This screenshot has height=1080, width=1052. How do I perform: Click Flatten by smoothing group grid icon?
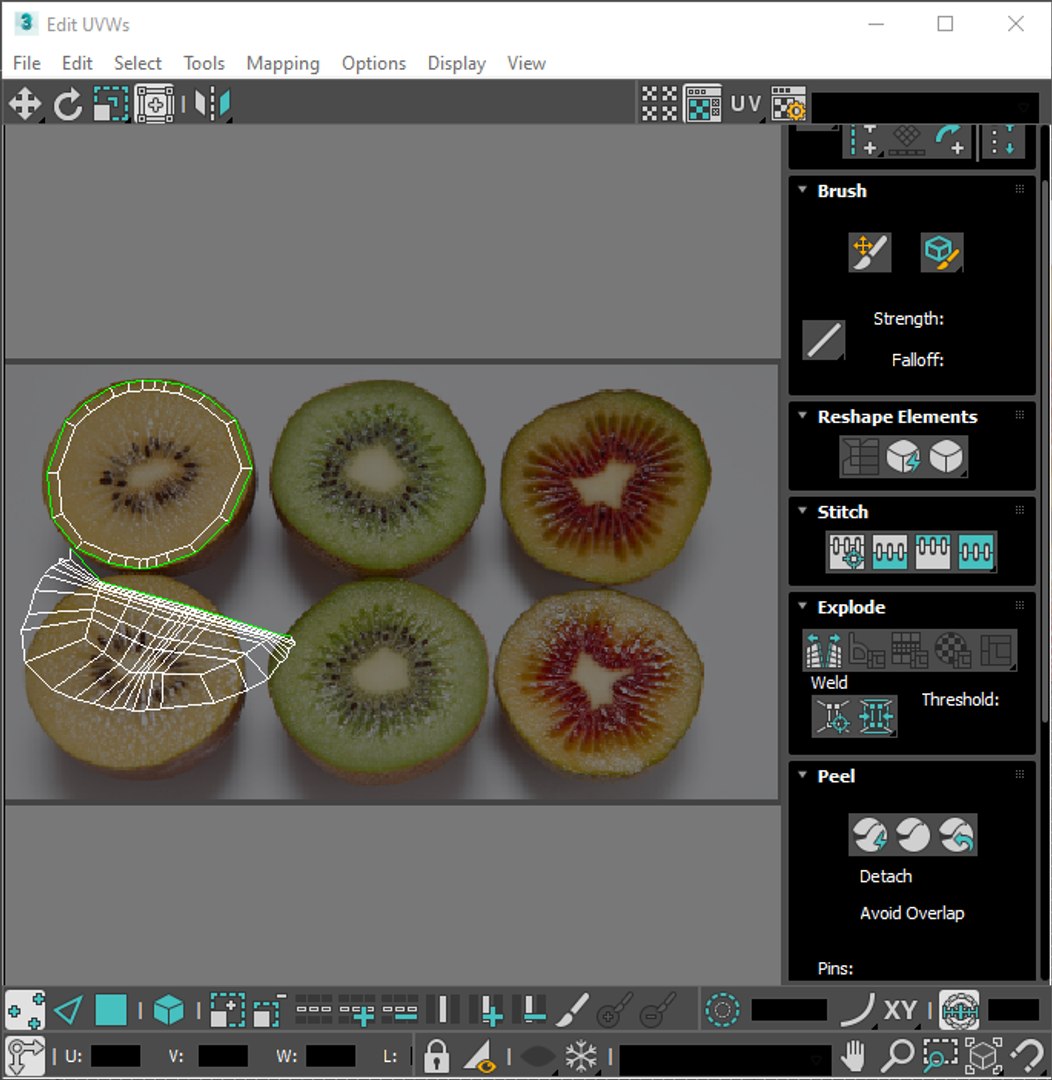click(x=909, y=650)
